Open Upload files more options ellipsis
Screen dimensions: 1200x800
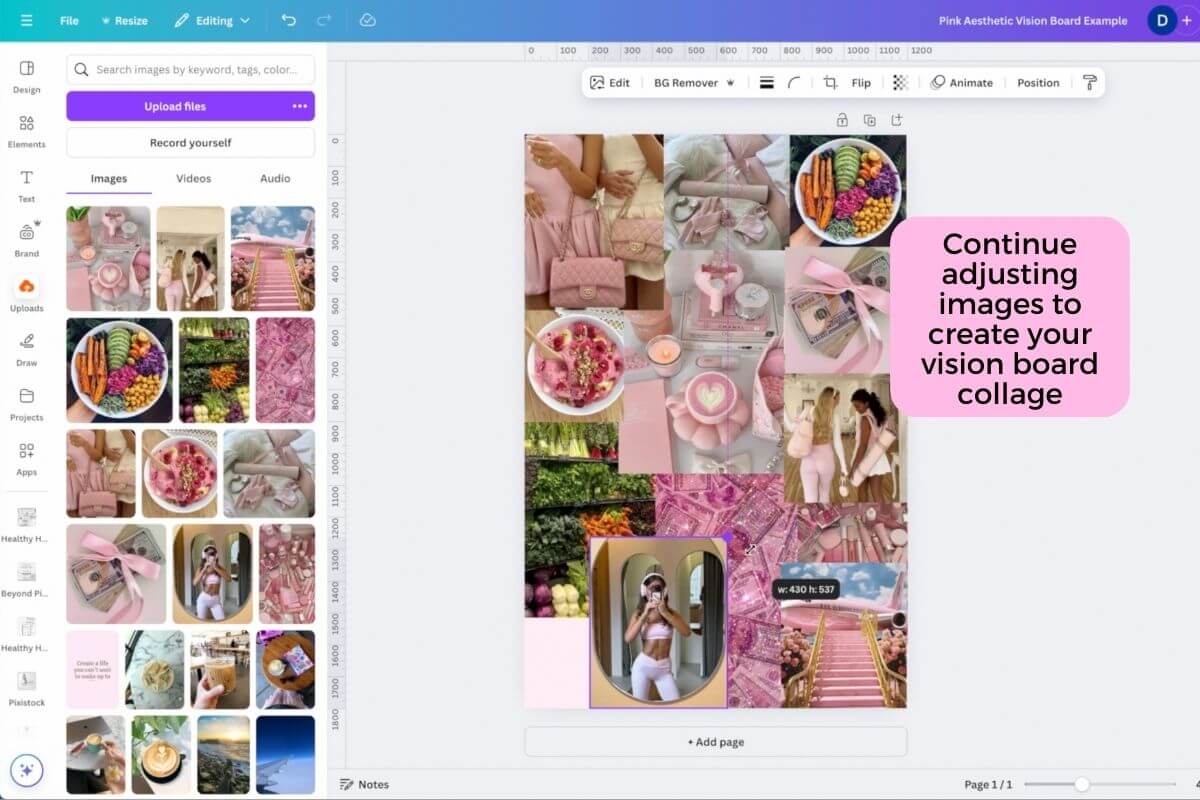click(299, 106)
